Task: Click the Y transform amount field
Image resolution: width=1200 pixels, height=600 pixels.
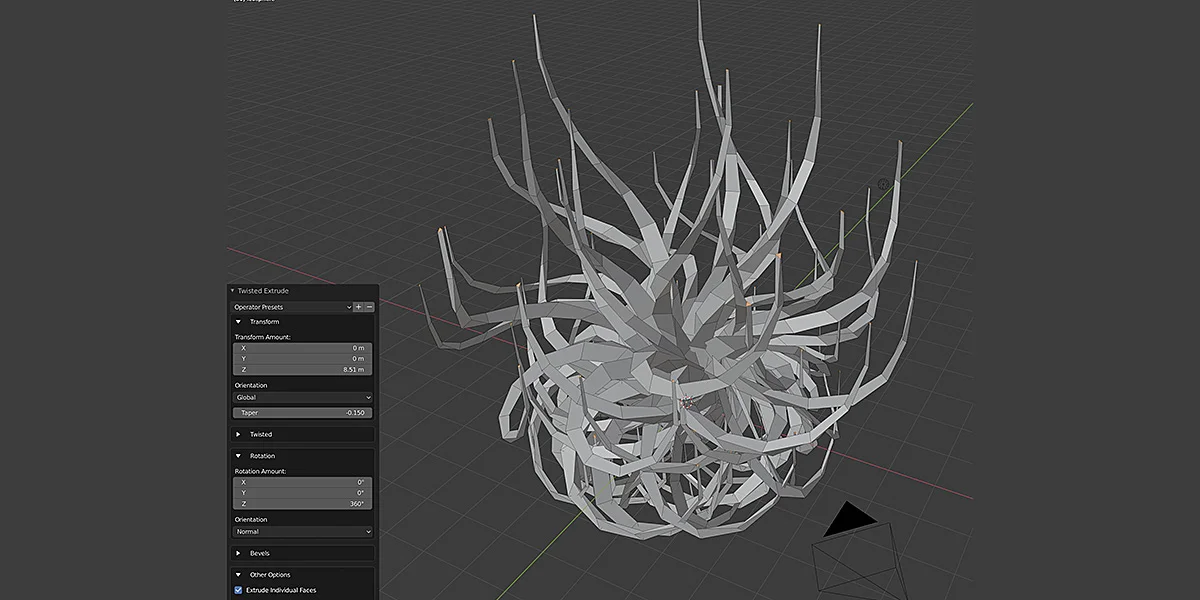Action: 300,358
